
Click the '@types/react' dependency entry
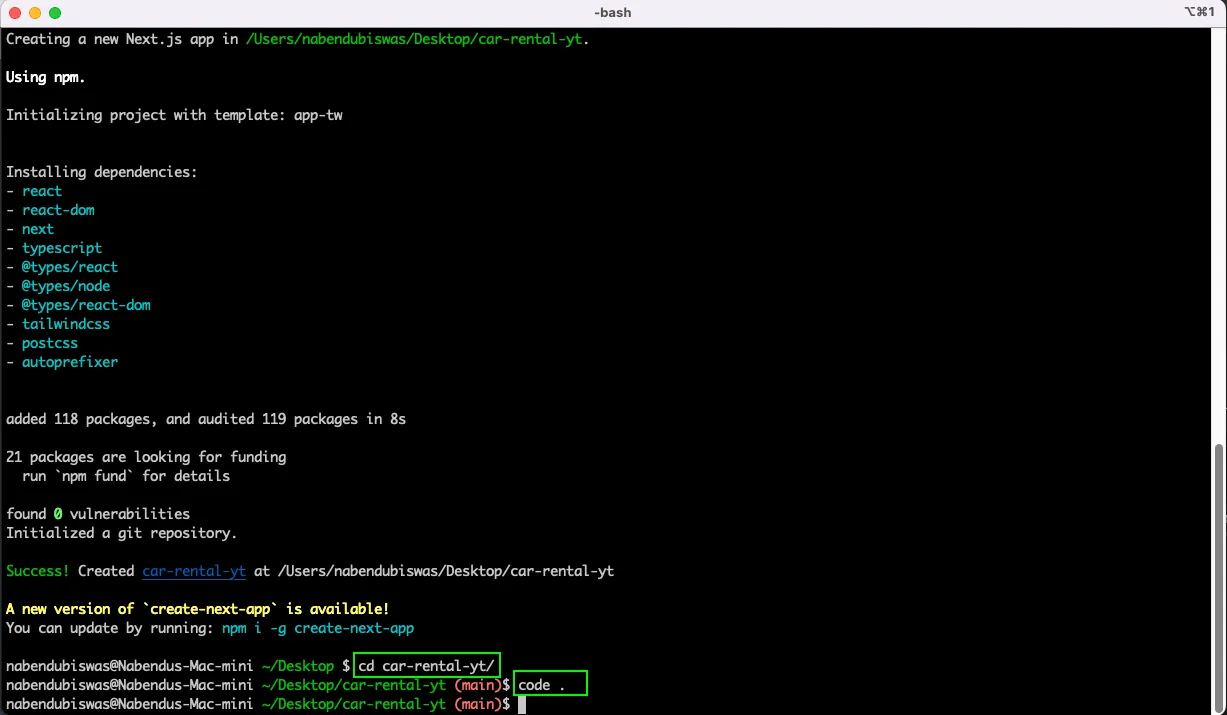click(70, 267)
